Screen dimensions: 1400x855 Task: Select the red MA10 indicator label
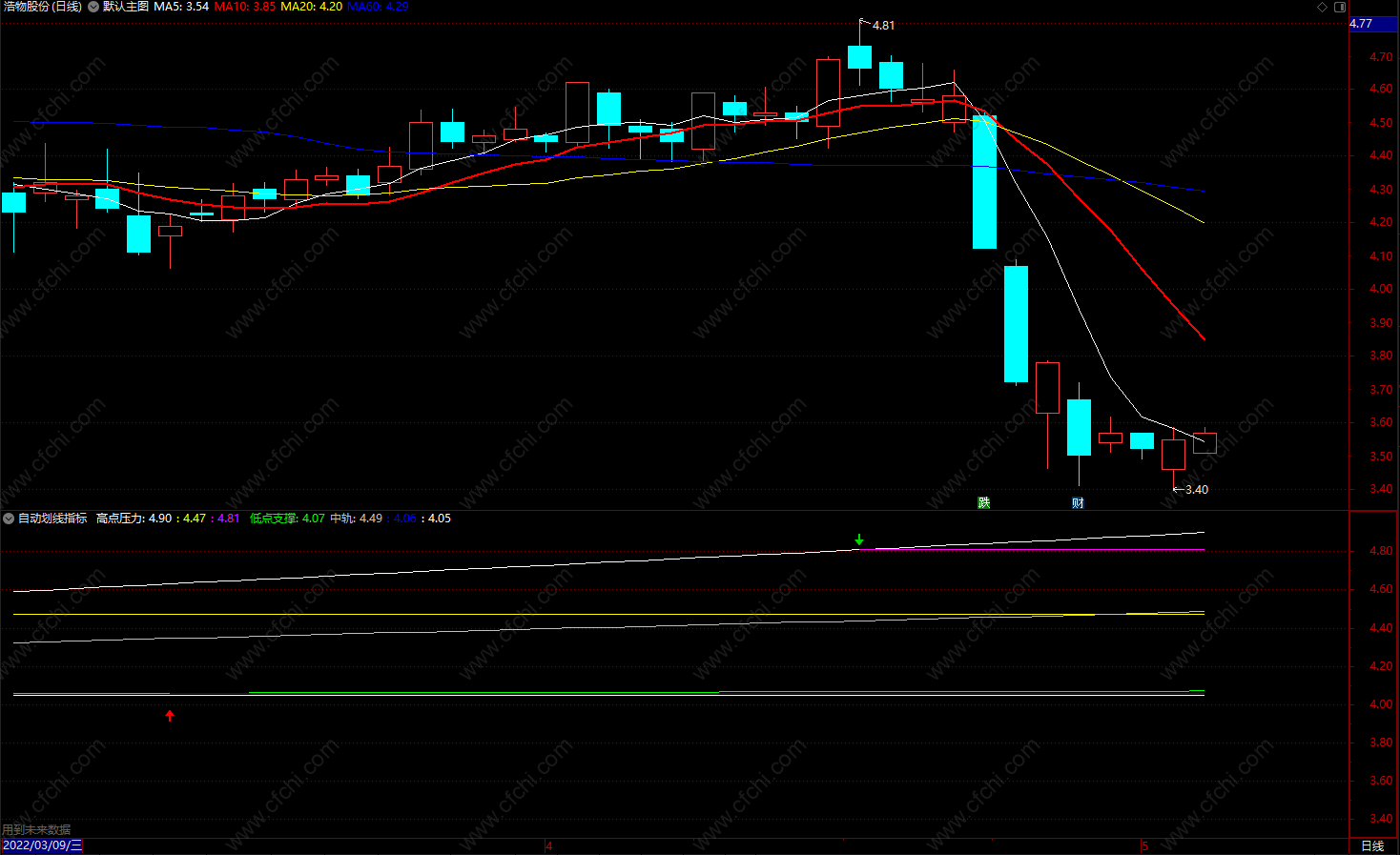tap(245, 7)
